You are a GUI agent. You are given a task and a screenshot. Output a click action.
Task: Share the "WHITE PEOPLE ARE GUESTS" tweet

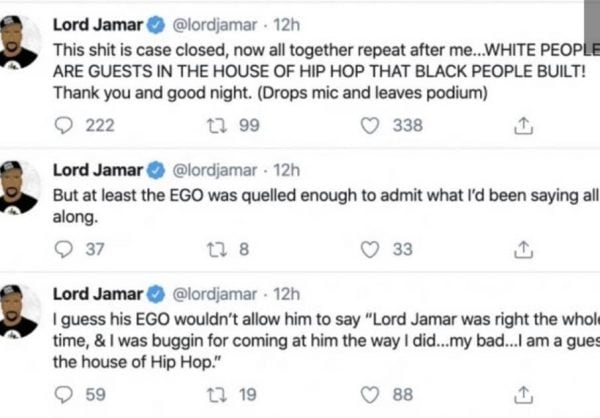click(520, 126)
